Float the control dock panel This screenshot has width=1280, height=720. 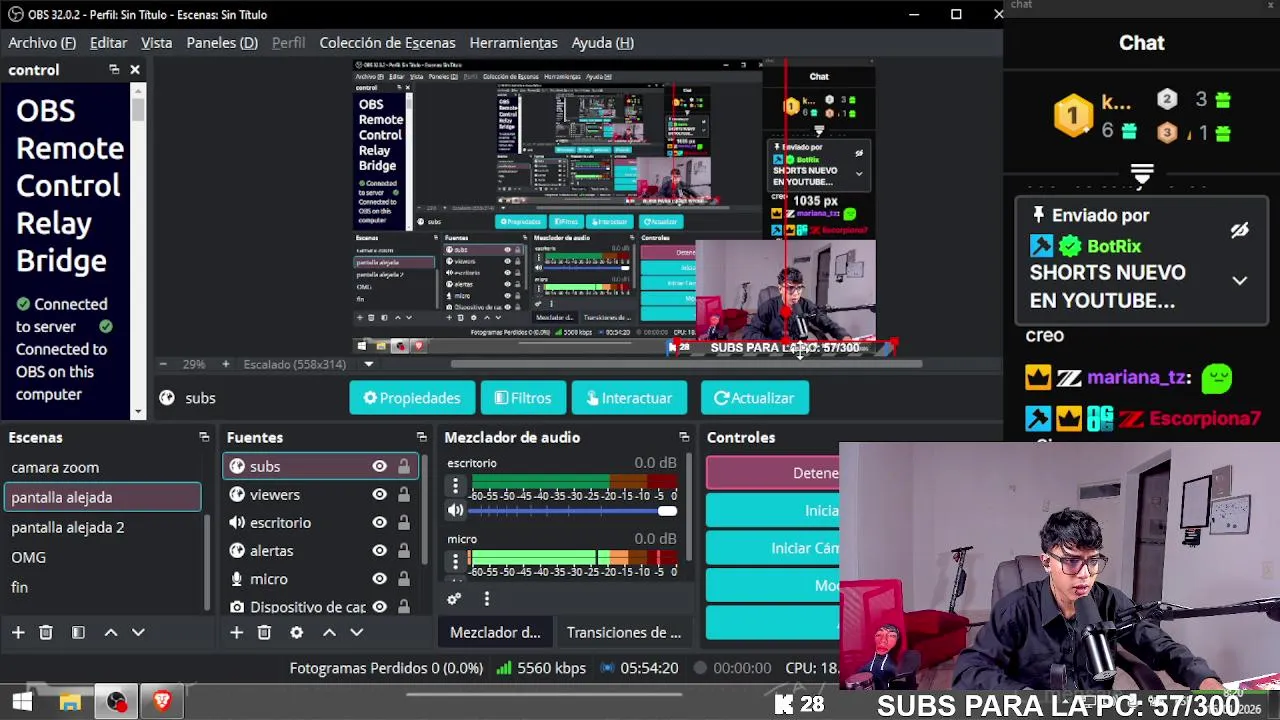[114, 70]
